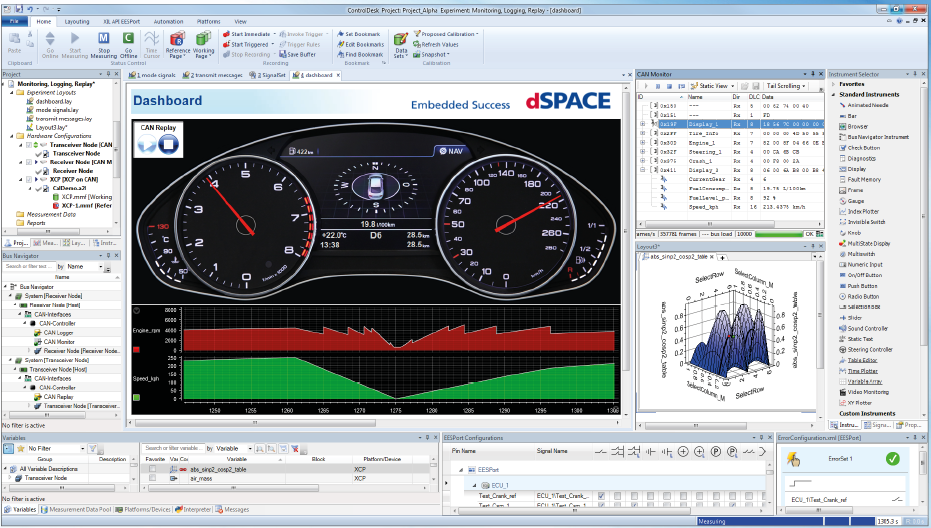Click the CAN Replay stop button
This screenshot has width=931, height=528.
[169, 144]
